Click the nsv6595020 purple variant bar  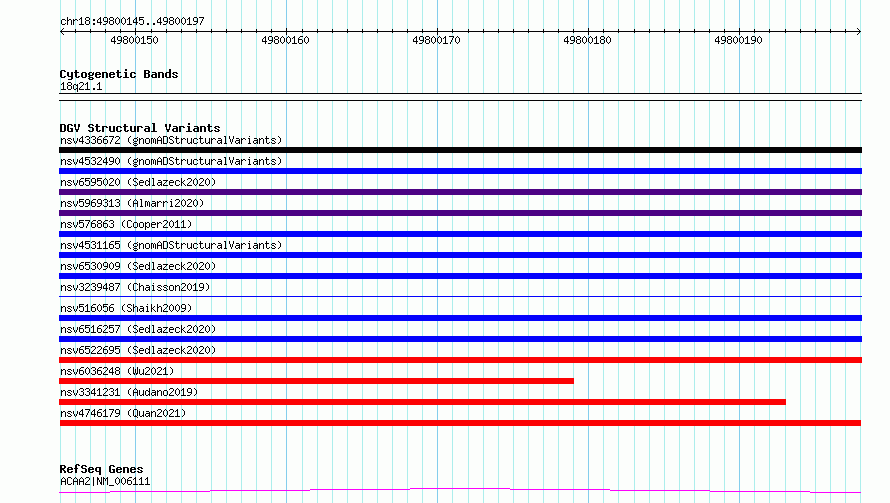pos(460,192)
